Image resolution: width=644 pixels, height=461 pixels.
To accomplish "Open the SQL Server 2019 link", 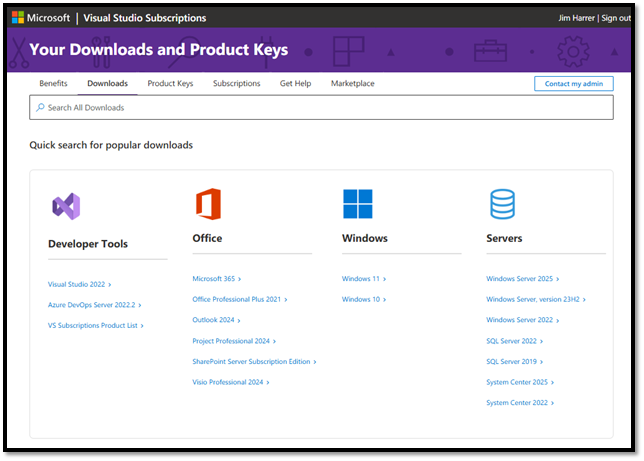I will (x=511, y=361).
